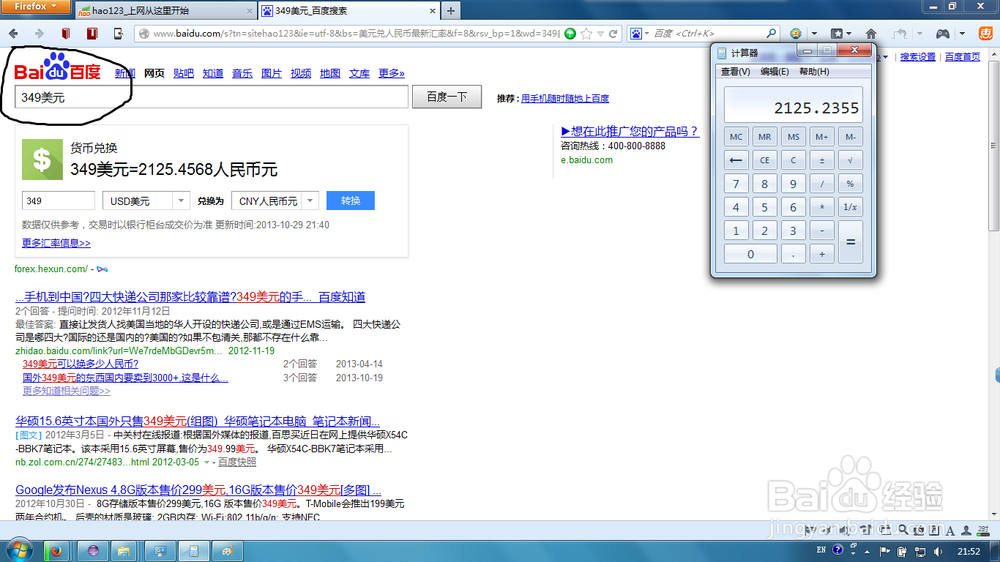This screenshot has width=1000, height=562.
Task: Open the Firefox menu button
Action: point(35,6)
